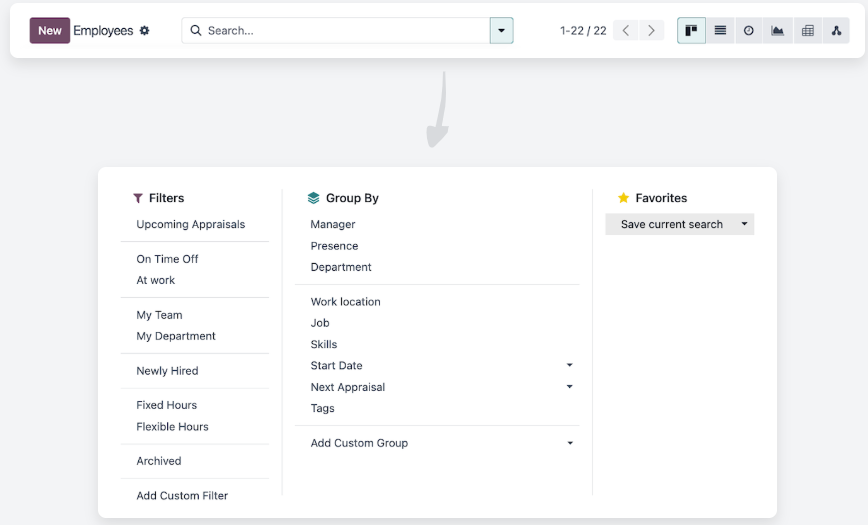Switch to Pivot table view
Image resolution: width=868 pixels, height=525 pixels.
point(807,31)
